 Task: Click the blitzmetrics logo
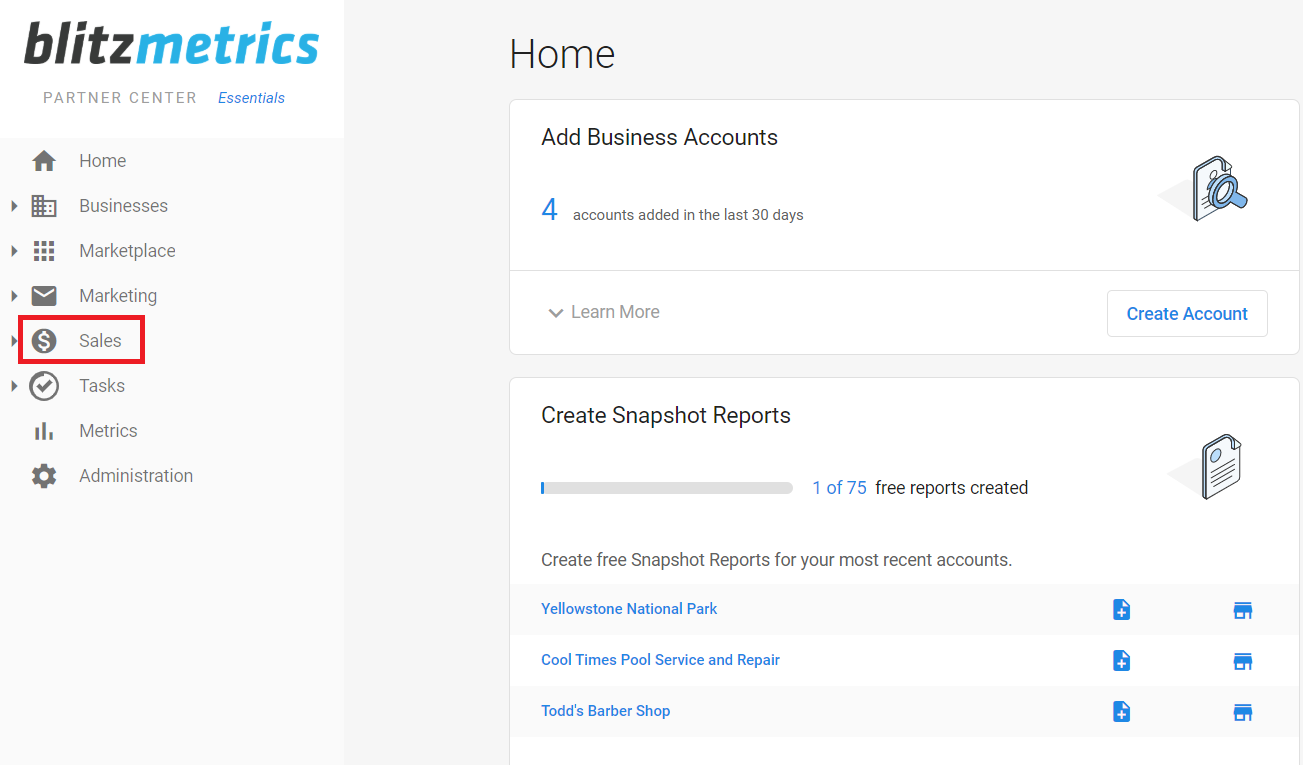coord(172,45)
